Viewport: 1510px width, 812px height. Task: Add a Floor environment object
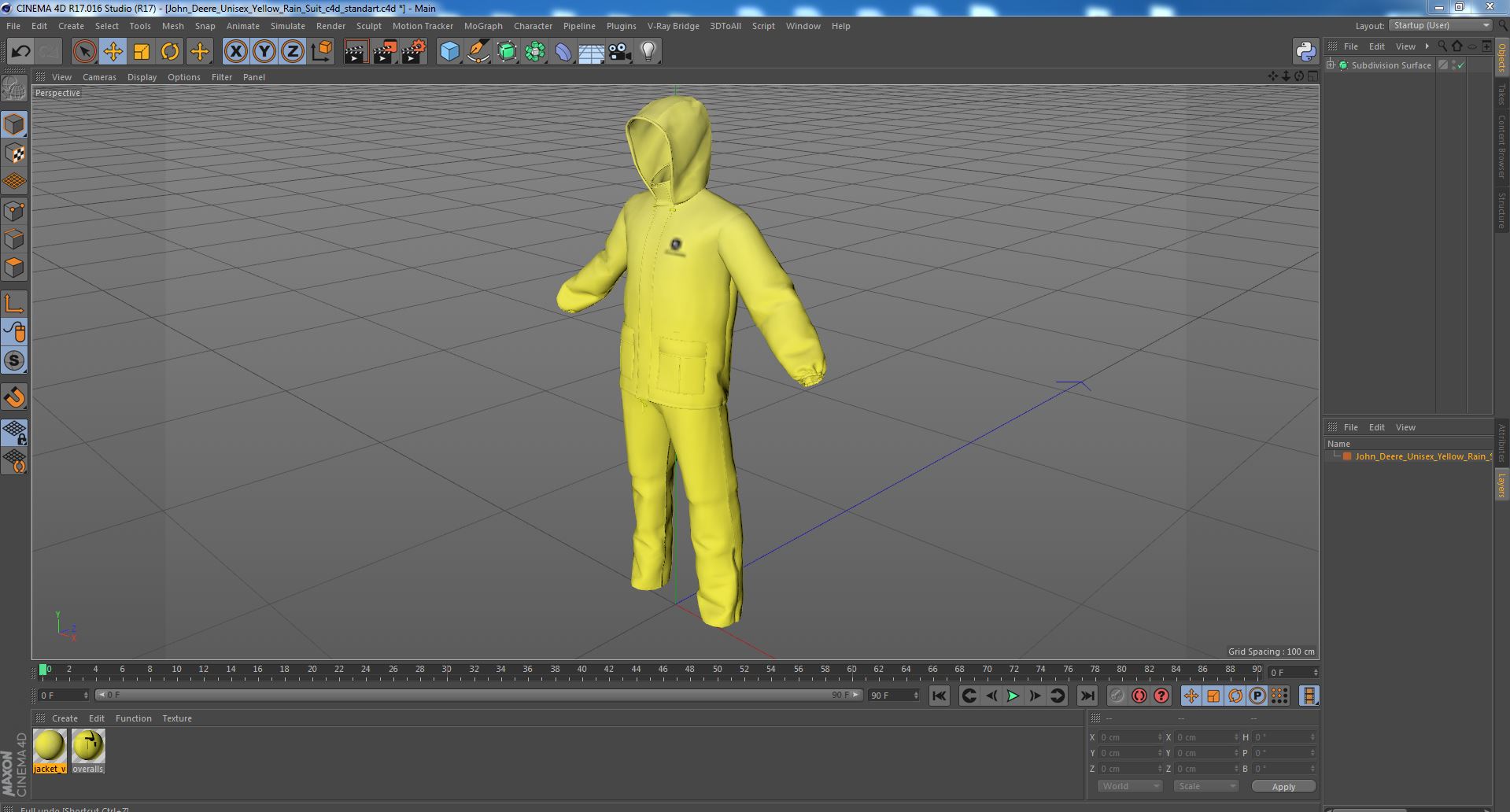coord(591,52)
